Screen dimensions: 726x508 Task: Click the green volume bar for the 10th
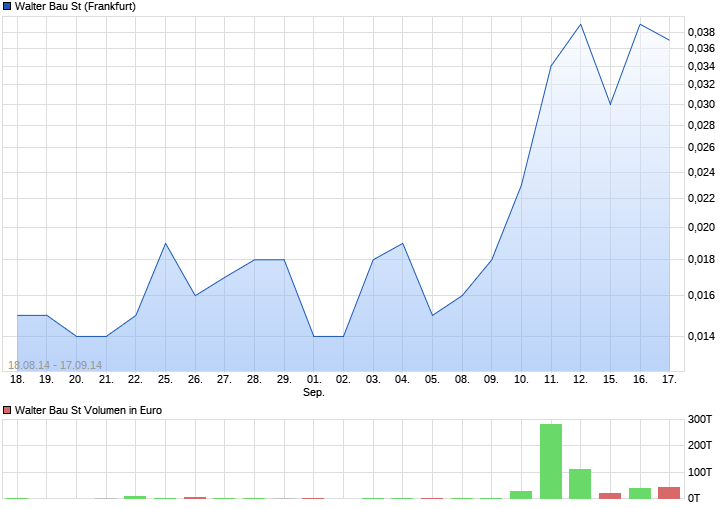[x=521, y=495]
